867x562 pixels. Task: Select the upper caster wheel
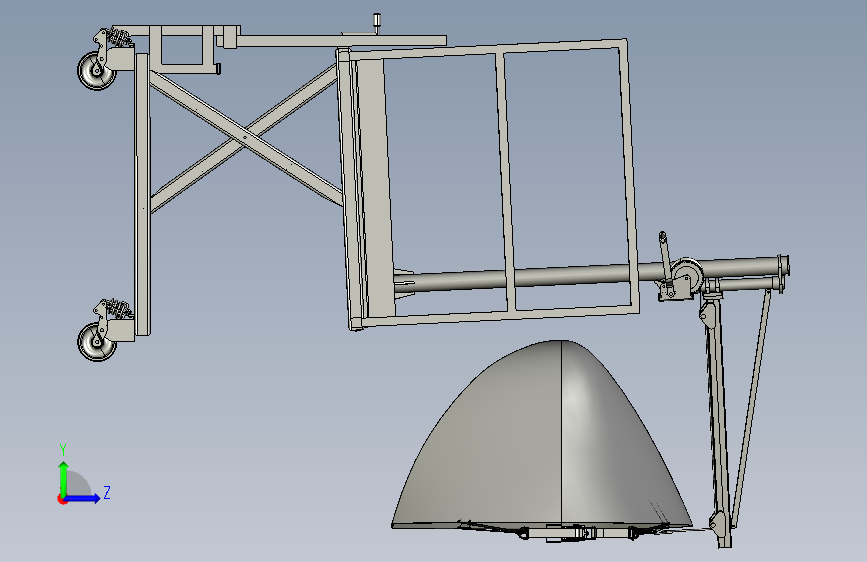click(96, 71)
